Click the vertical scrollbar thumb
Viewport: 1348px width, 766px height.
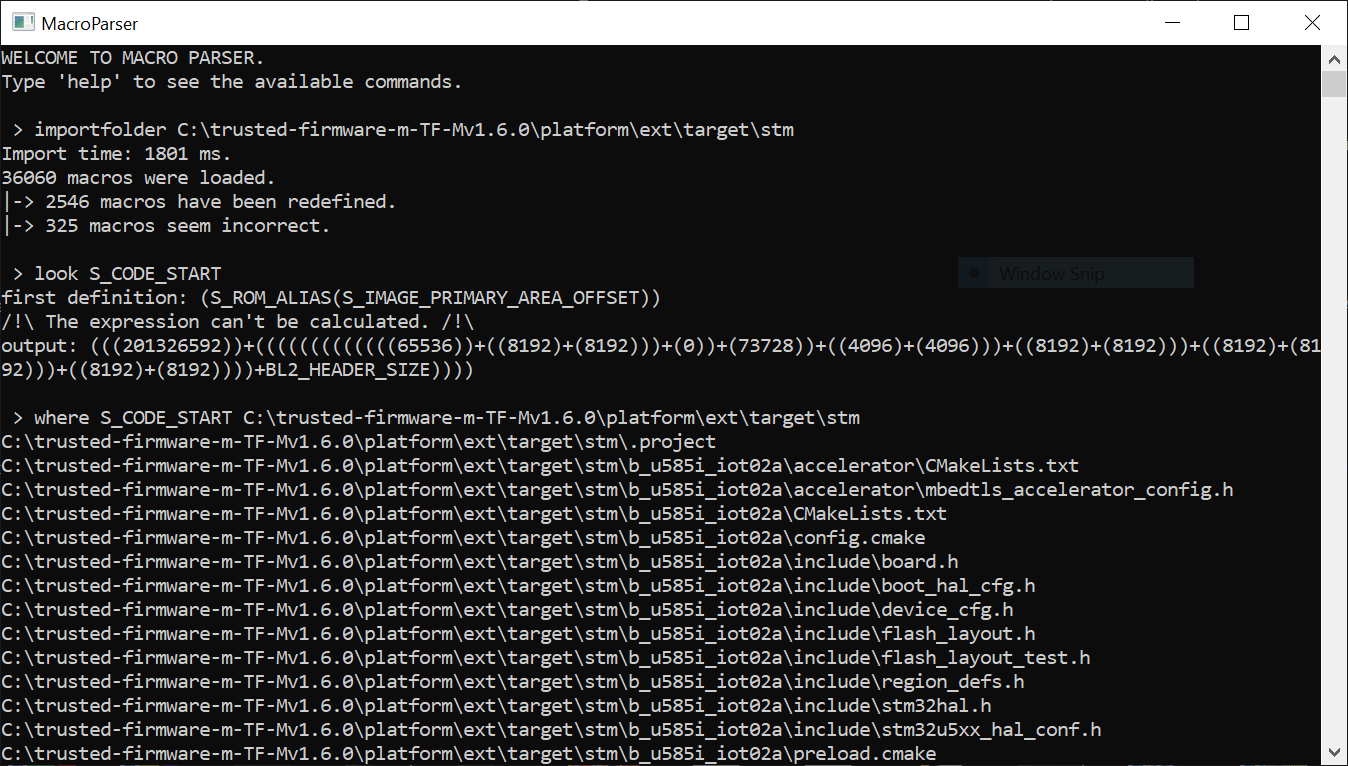click(x=1334, y=83)
